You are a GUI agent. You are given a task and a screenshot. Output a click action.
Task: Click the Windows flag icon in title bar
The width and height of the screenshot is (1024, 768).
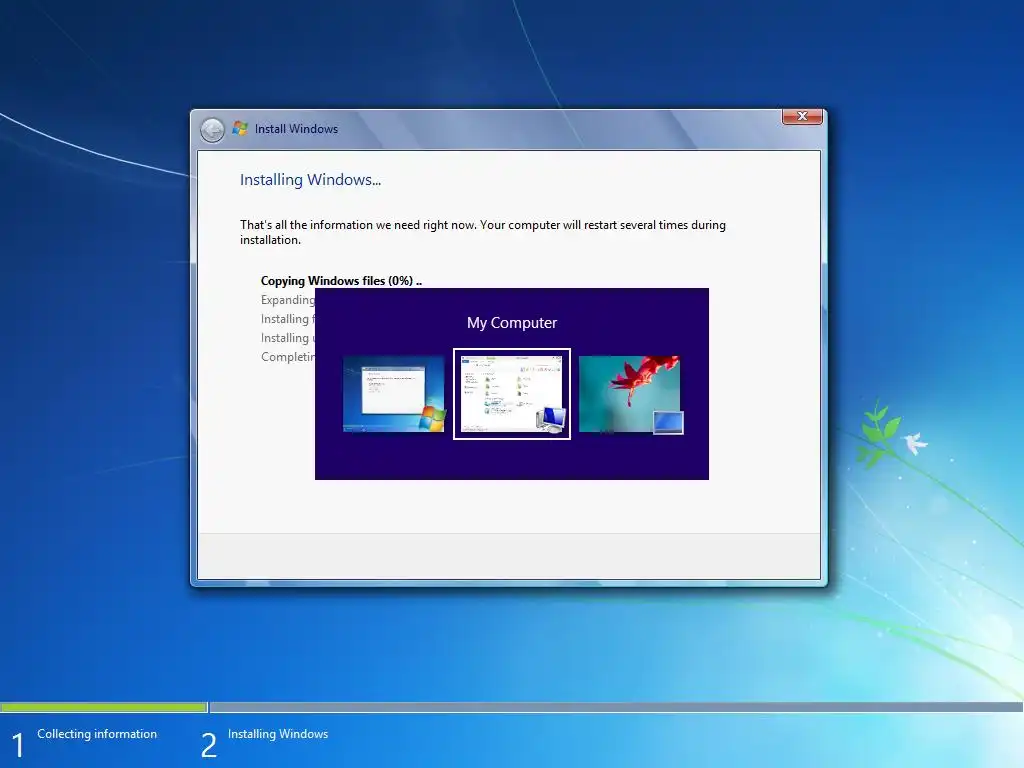240,129
